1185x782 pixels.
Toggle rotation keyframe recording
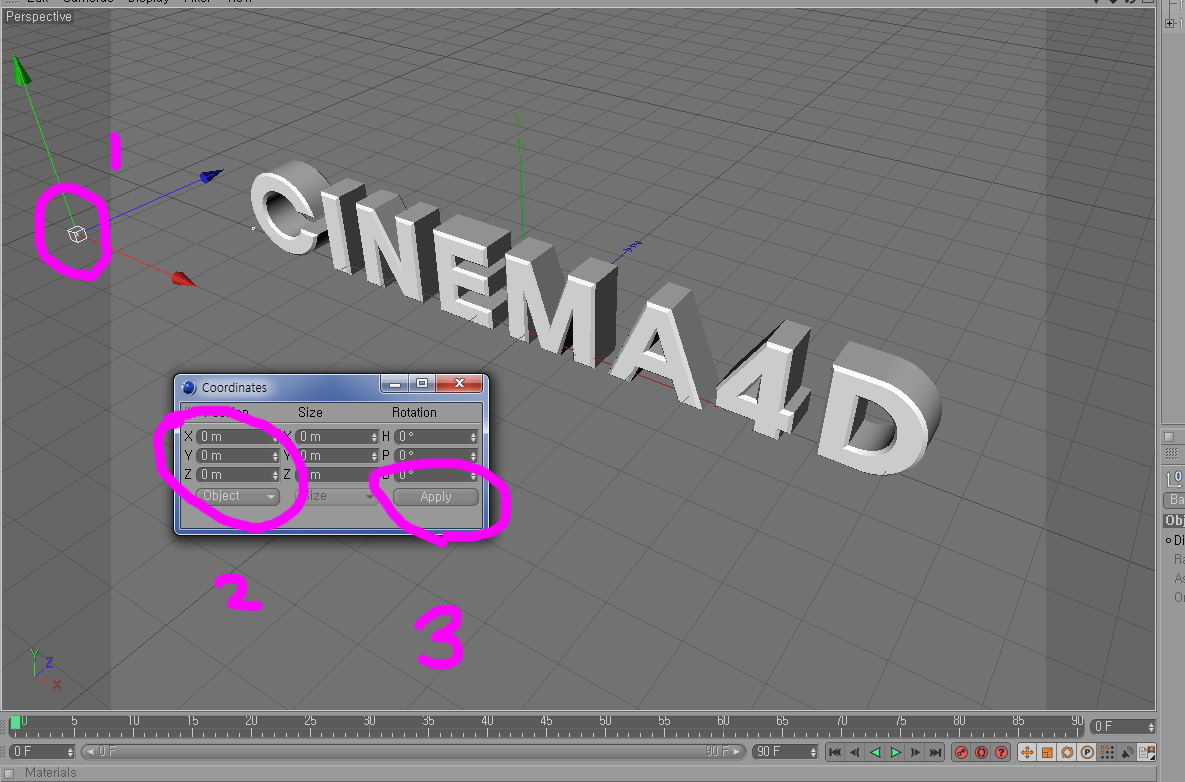tap(1067, 753)
